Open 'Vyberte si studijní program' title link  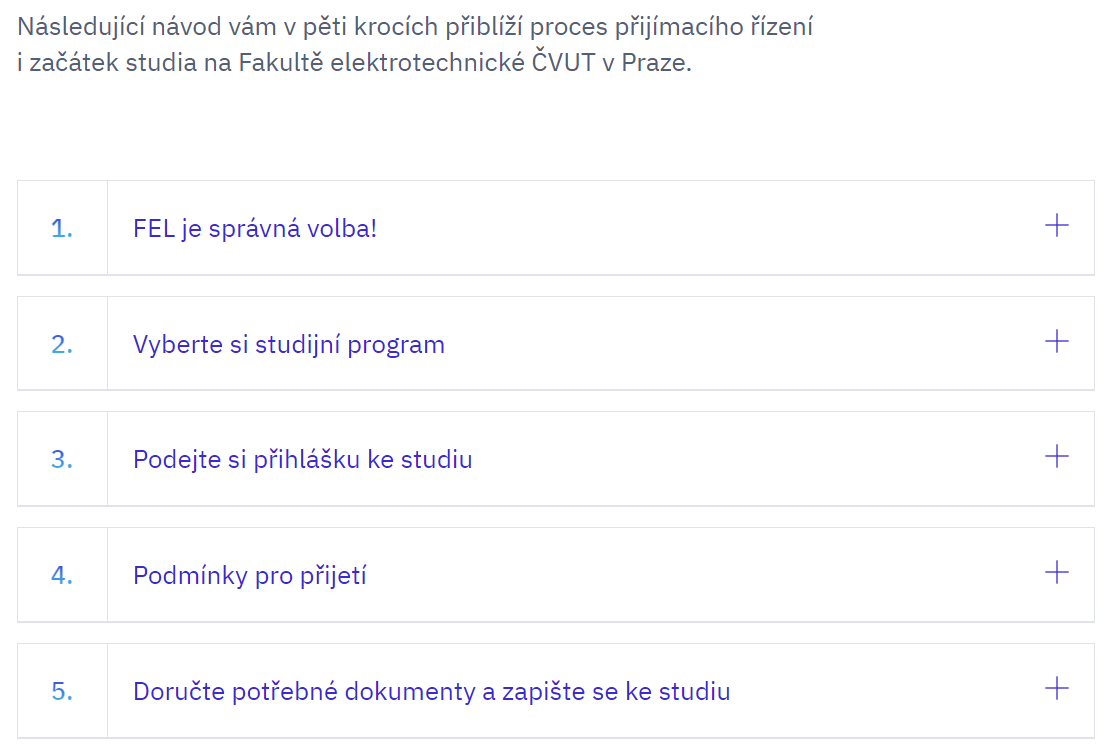pyautogui.click(x=288, y=345)
